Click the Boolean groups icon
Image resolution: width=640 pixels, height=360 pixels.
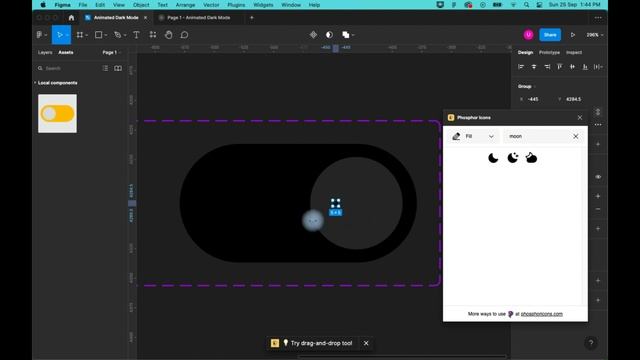click(x=345, y=35)
